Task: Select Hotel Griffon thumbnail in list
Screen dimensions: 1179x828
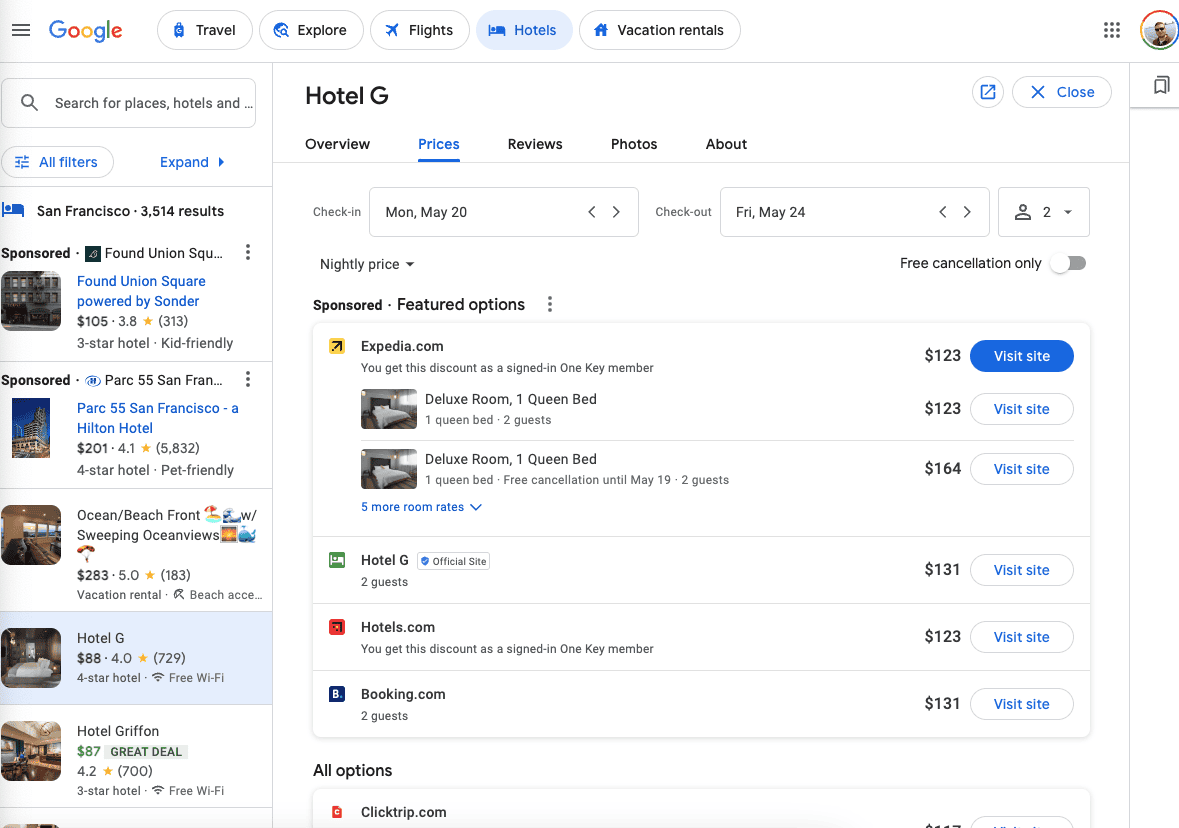Action: (x=31, y=751)
